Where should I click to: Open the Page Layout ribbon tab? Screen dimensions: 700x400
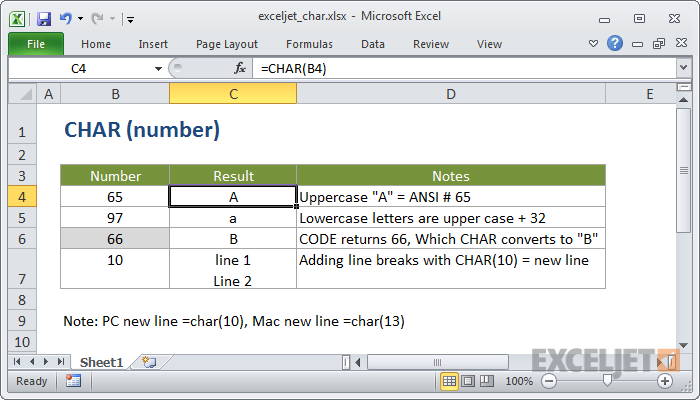tap(229, 44)
